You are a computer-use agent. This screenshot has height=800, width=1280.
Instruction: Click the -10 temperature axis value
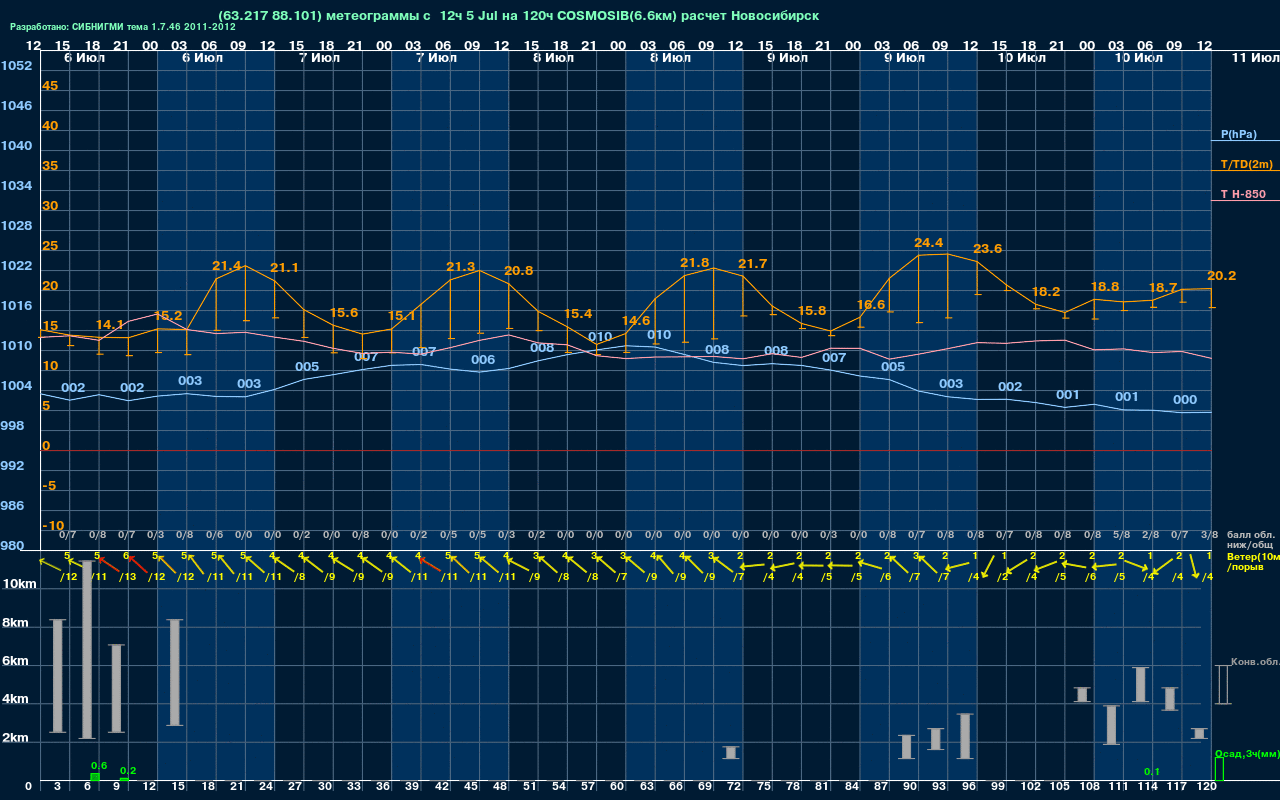tap(53, 526)
